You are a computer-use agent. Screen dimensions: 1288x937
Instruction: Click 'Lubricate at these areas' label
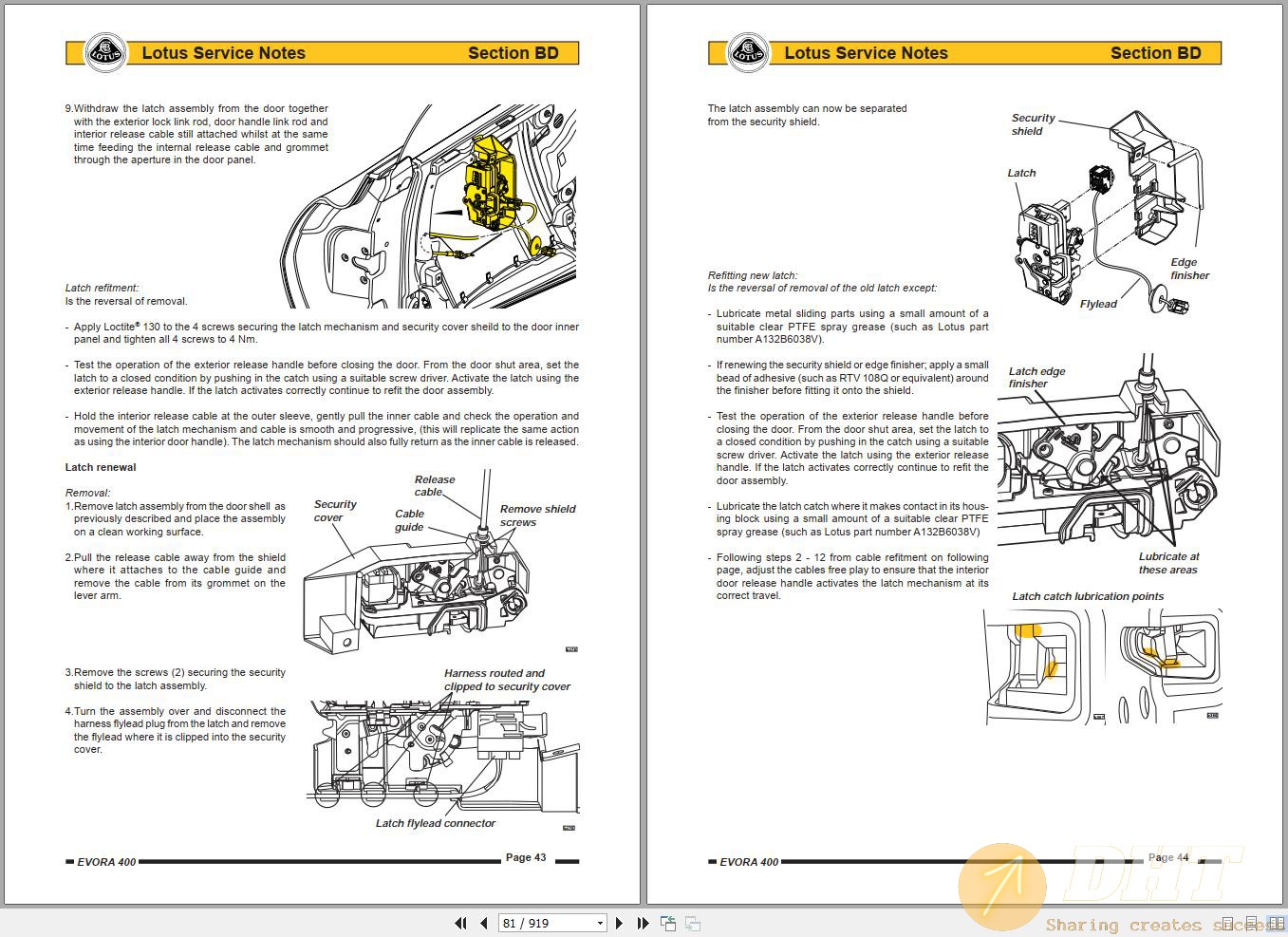click(x=1168, y=563)
